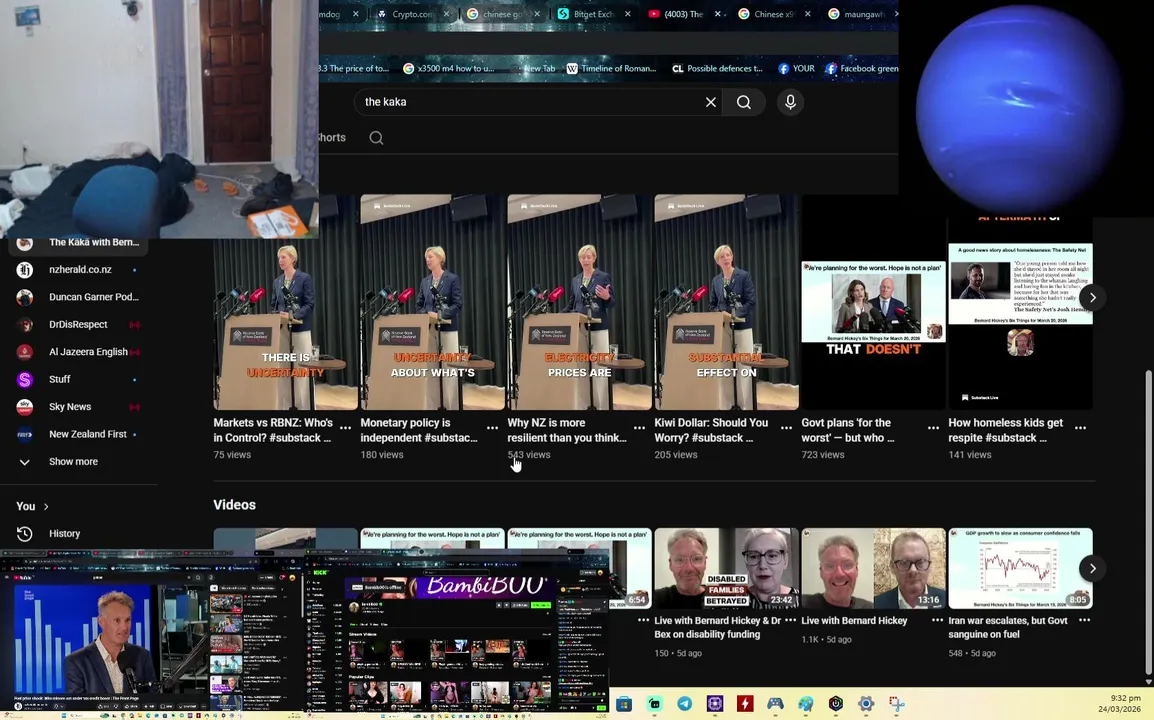Open the dark hexagon taskbar app
This screenshot has height=720, width=1154.
point(835,704)
